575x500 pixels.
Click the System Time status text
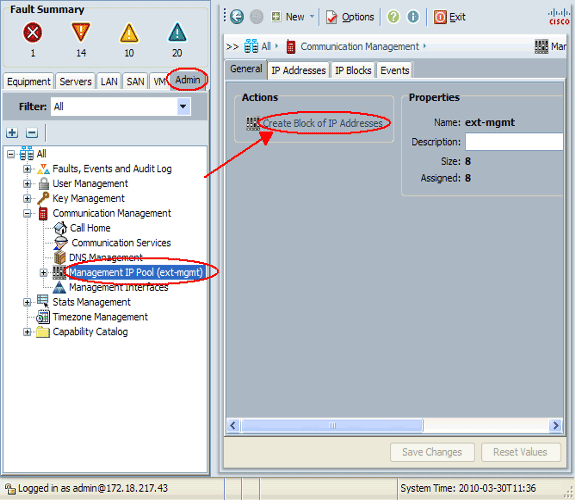tap(468, 488)
